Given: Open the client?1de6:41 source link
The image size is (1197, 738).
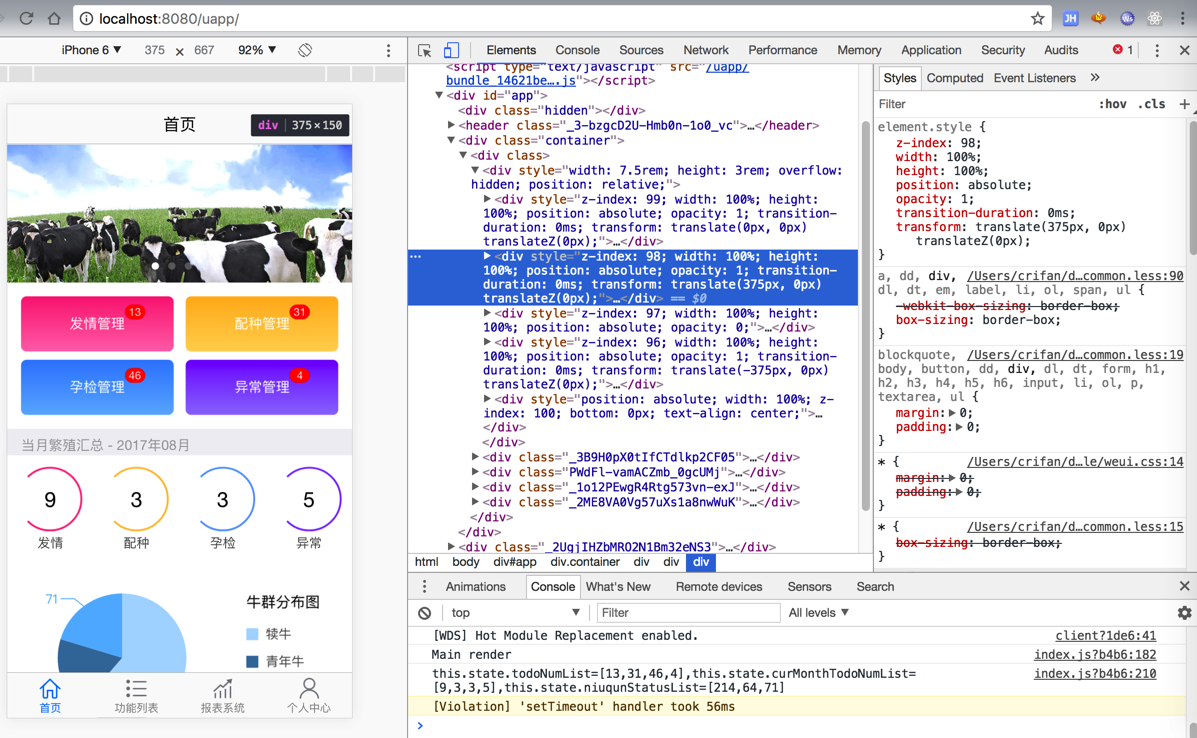Looking at the screenshot, I should (x=1105, y=636).
